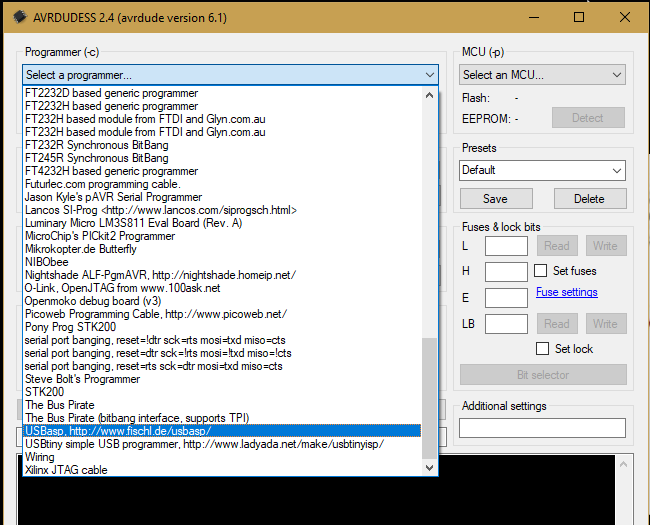The width and height of the screenshot is (650, 525).
Task: Select Openmoko debug board (v3)
Action: click(222, 301)
